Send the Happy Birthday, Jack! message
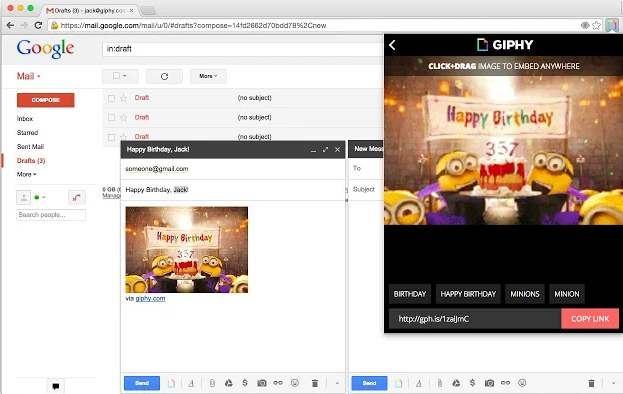 pos(142,383)
